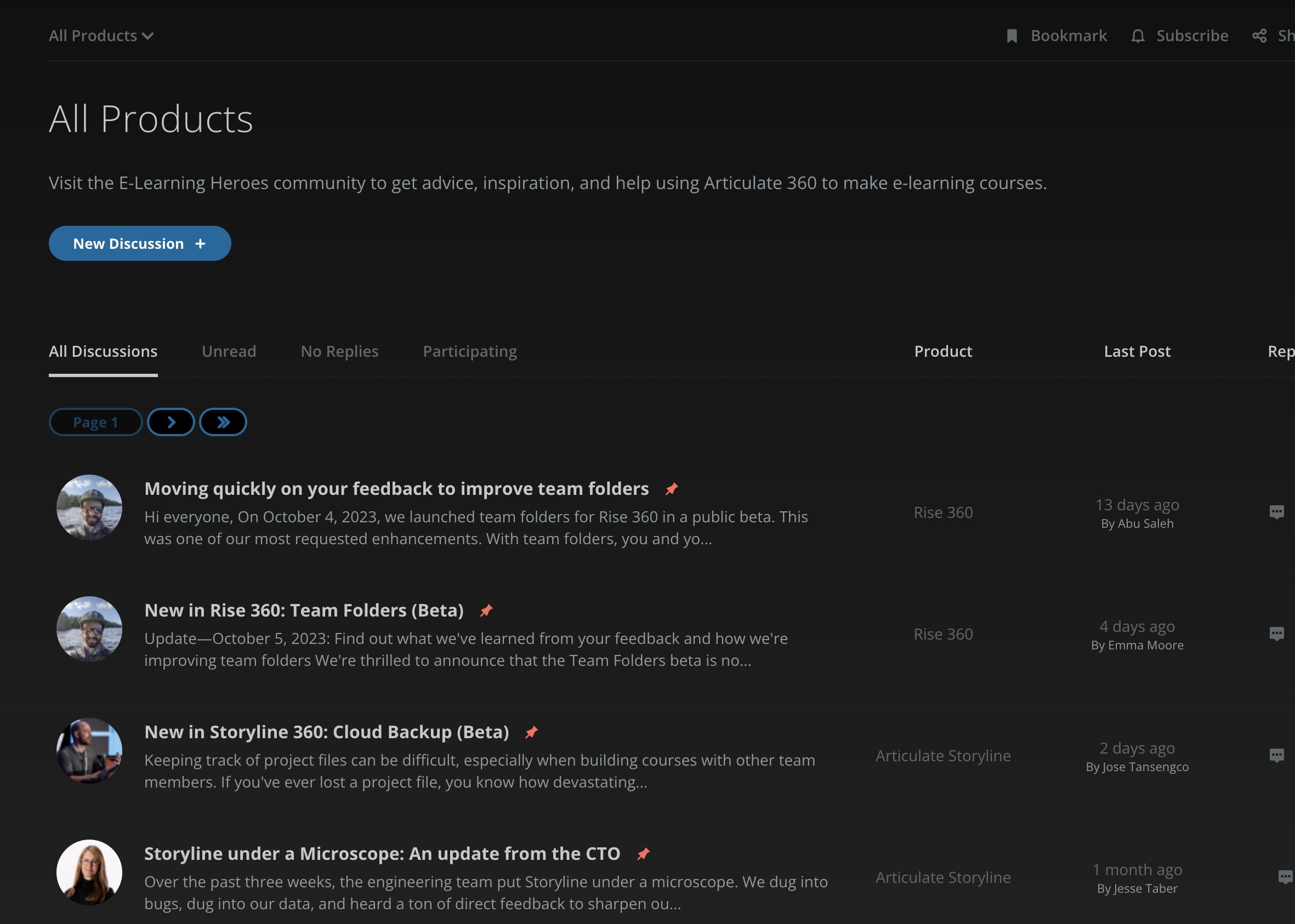The height and width of the screenshot is (924, 1295).
Task: Click pin icon on 'Storyline under a Microscope'
Action: pyautogui.click(x=643, y=854)
